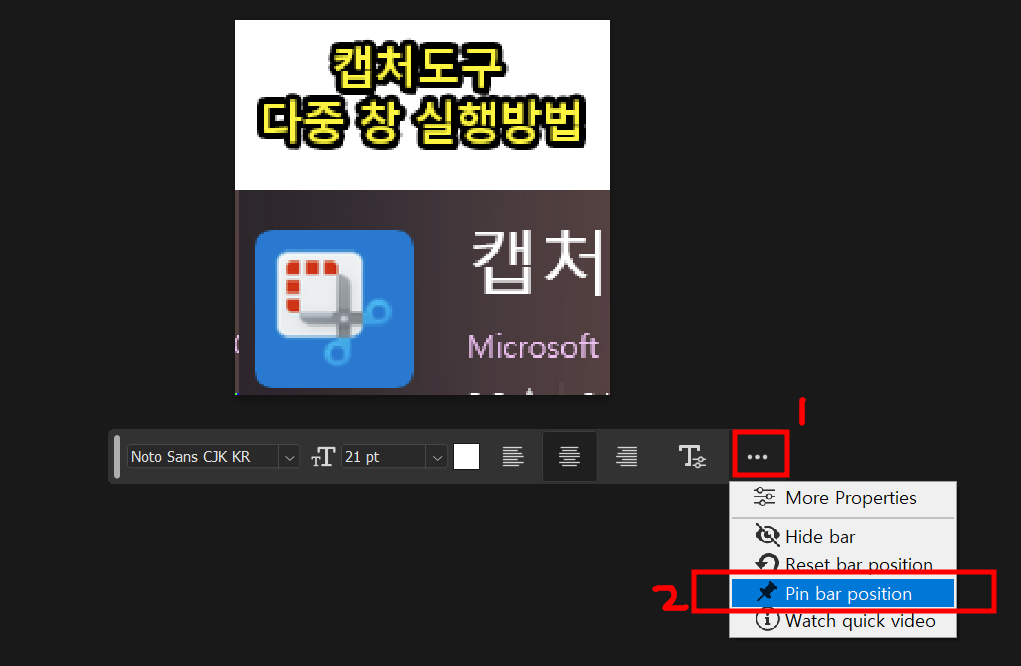The height and width of the screenshot is (666, 1021).
Task: Select Hide bar menu entry
Action: (x=843, y=536)
